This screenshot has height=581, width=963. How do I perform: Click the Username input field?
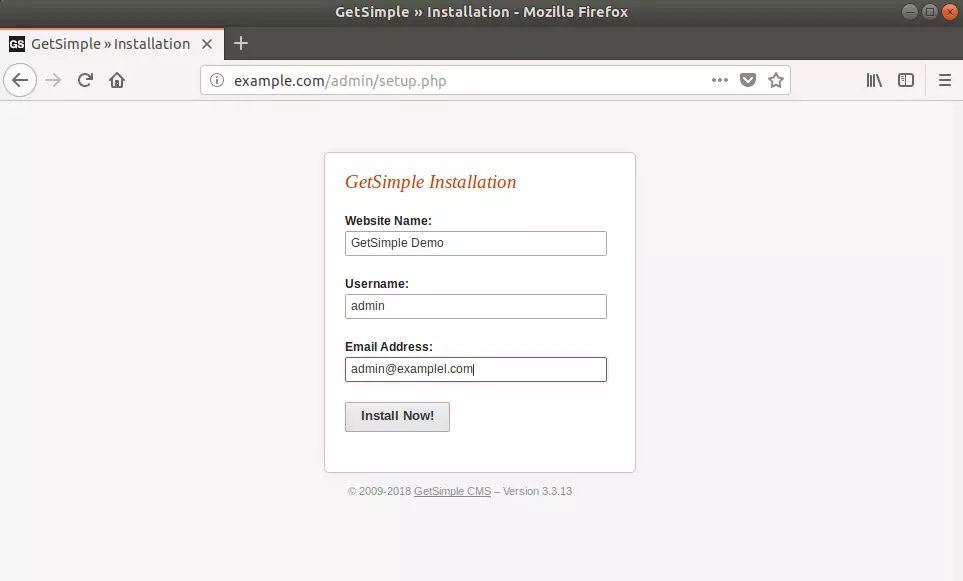pos(475,306)
